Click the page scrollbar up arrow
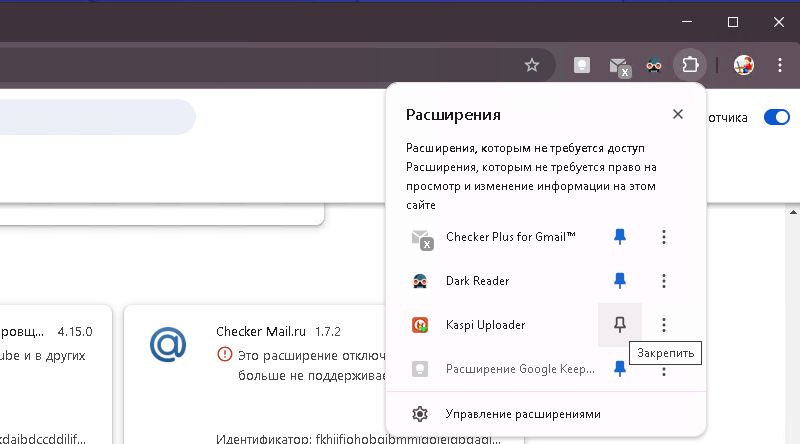The width and height of the screenshot is (800, 444). [x=793, y=212]
